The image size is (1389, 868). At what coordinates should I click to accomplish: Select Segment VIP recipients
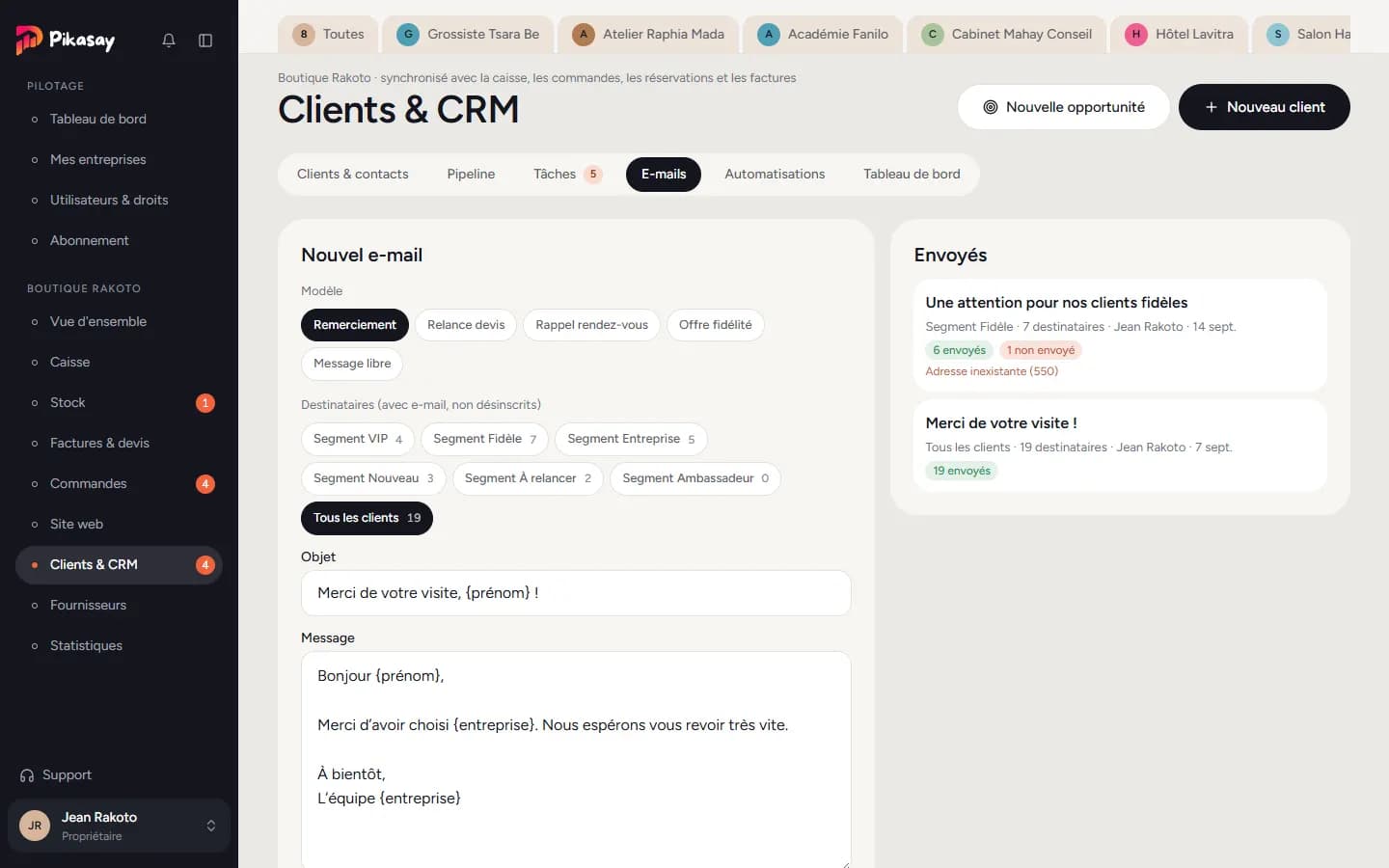[358, 439]
